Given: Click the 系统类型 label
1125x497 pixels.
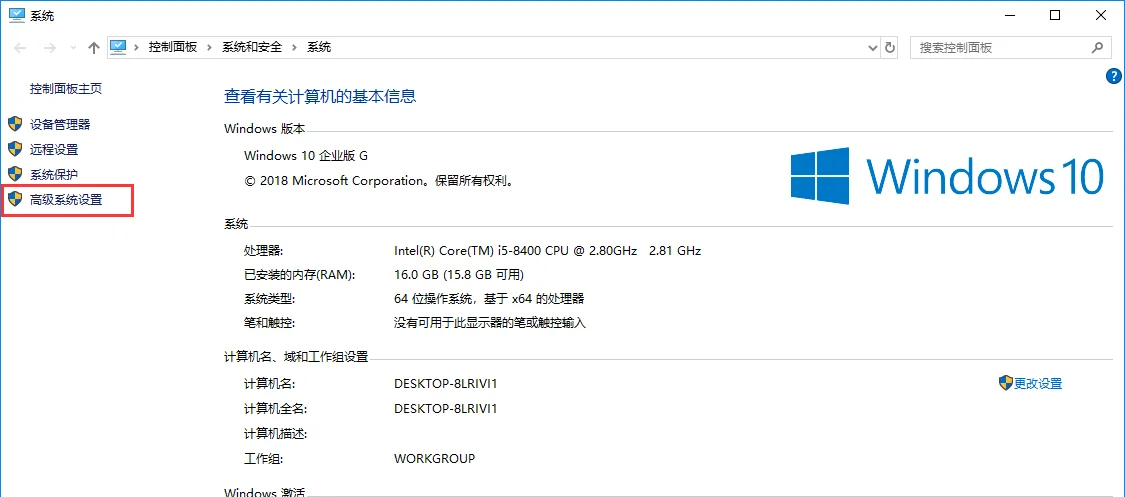Looking at the screenshot, I should tap(270, 298).
